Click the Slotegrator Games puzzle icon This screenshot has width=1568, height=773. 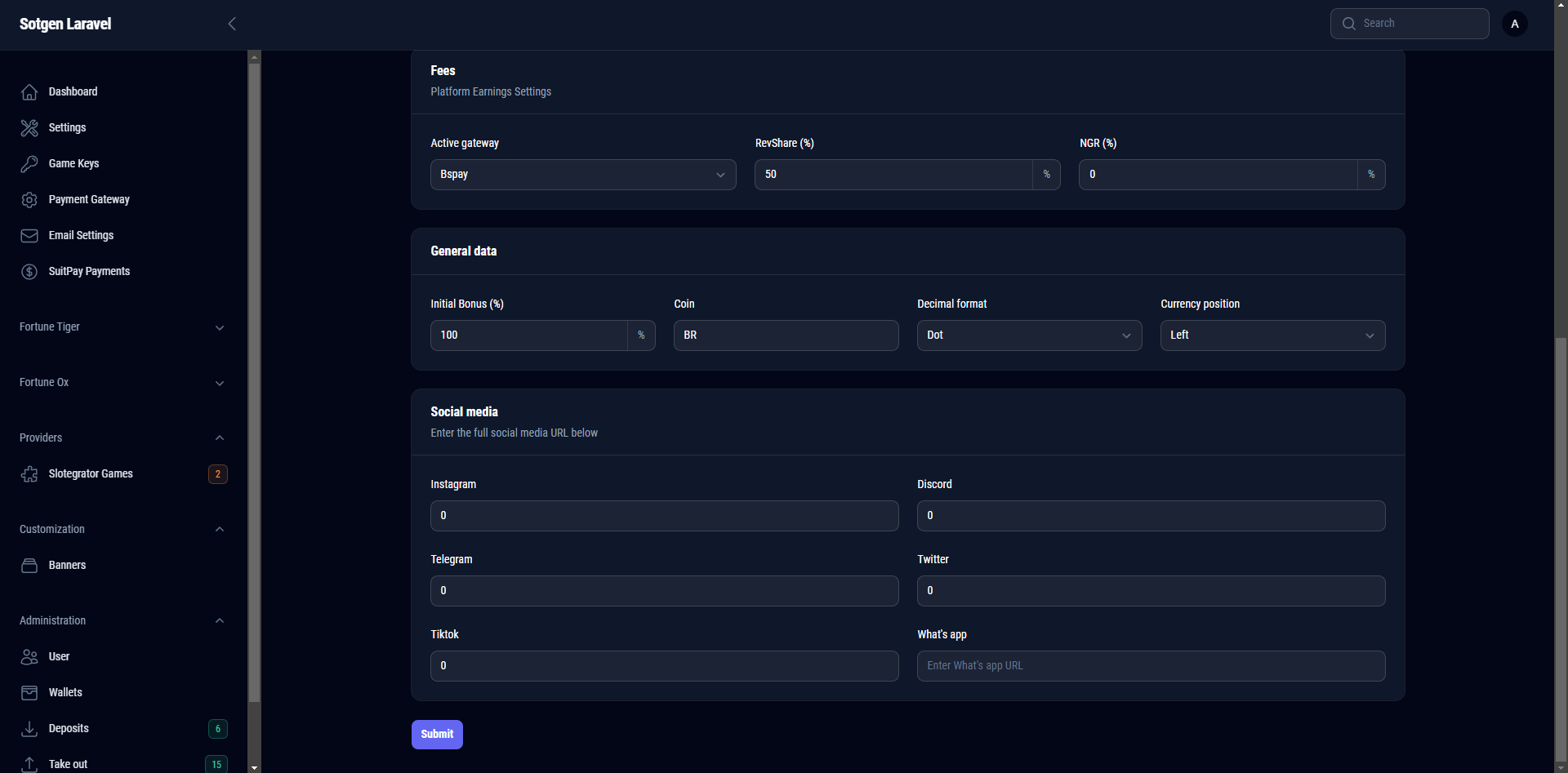coord(29,474)
